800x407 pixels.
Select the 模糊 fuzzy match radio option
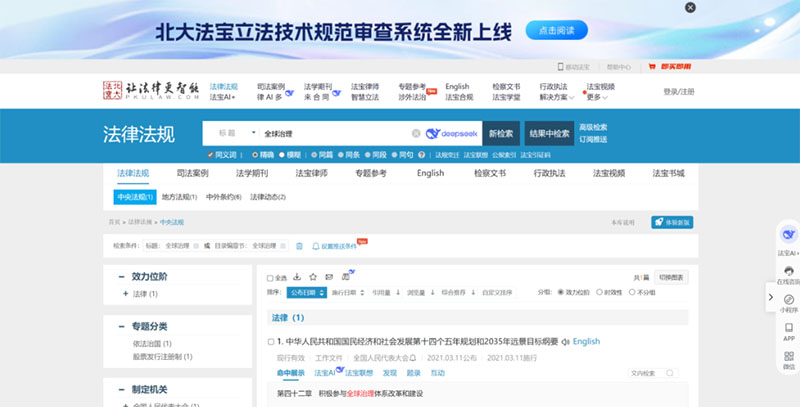(x=283, y=155)
